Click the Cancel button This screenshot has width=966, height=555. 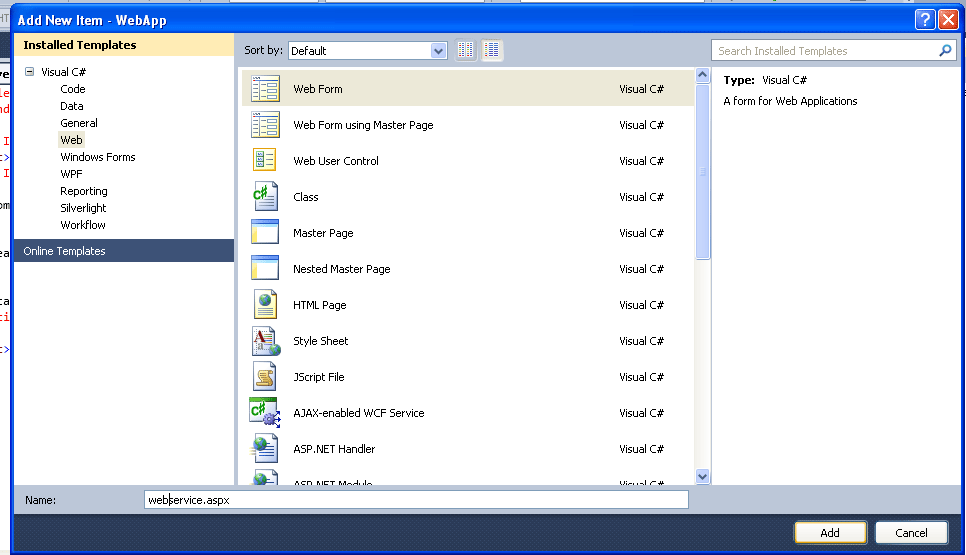911,532
